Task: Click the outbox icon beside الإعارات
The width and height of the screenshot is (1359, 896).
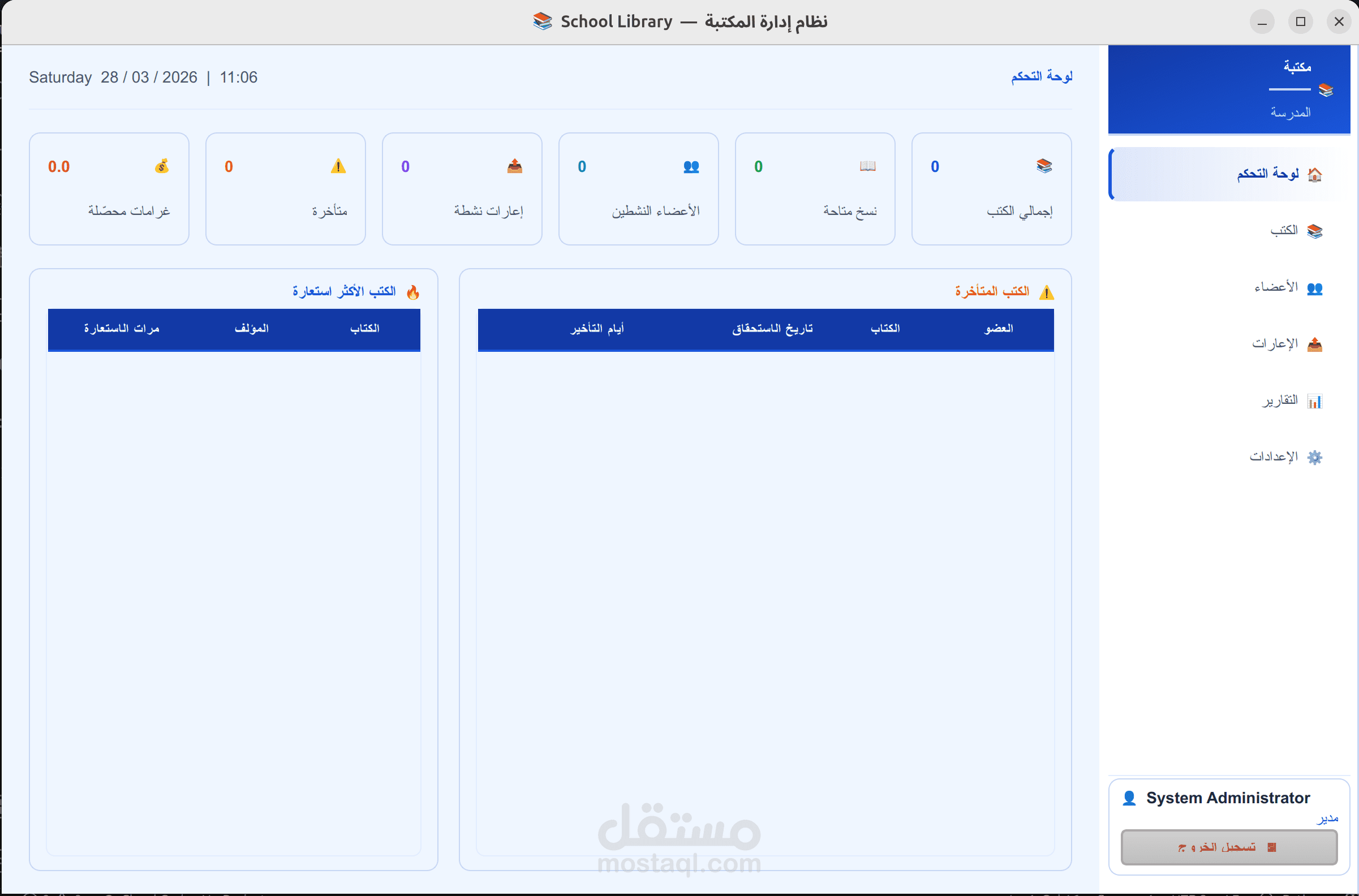Action: pyautogui.click(x=1314, y=344)
